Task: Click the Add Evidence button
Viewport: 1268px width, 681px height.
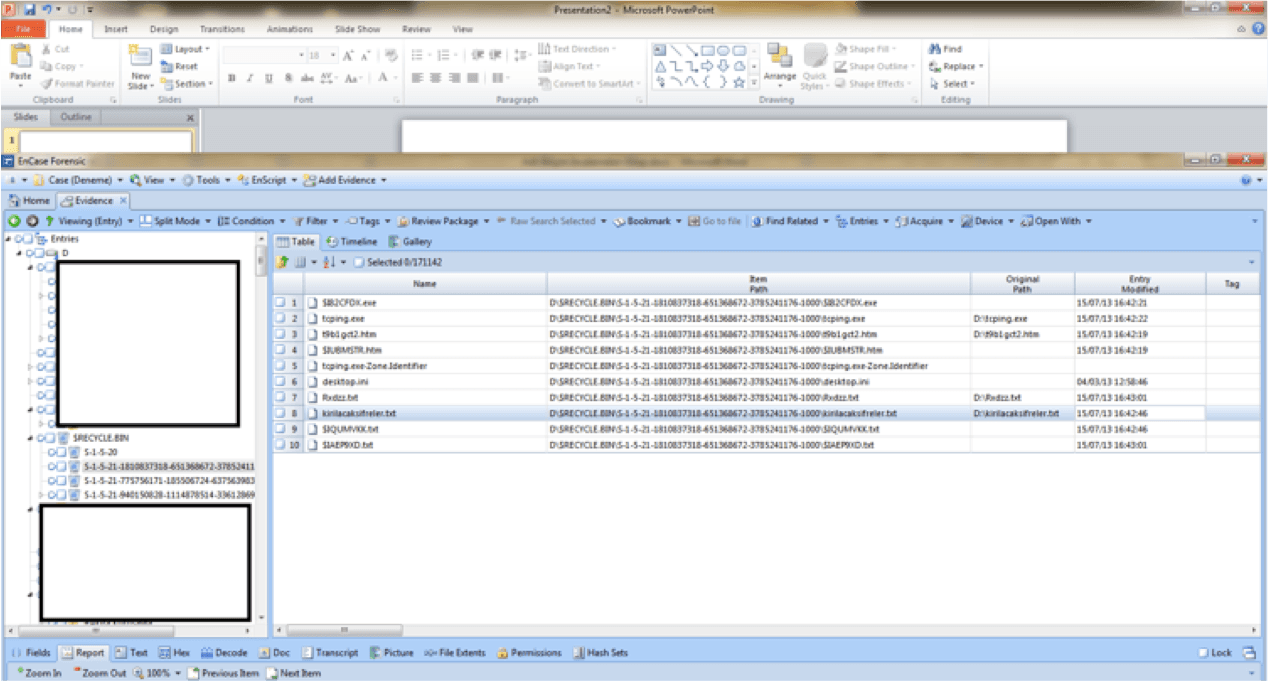Action: pyautogui.click(x=345, y=180)
